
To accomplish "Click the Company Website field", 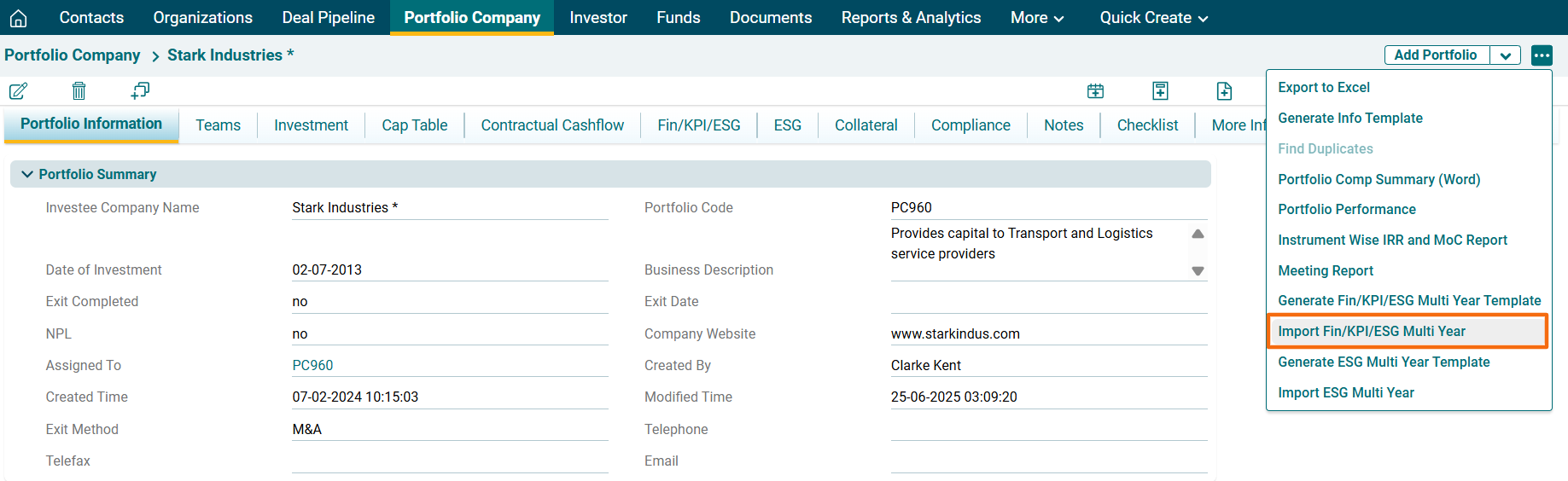I will click(1048, 333).
